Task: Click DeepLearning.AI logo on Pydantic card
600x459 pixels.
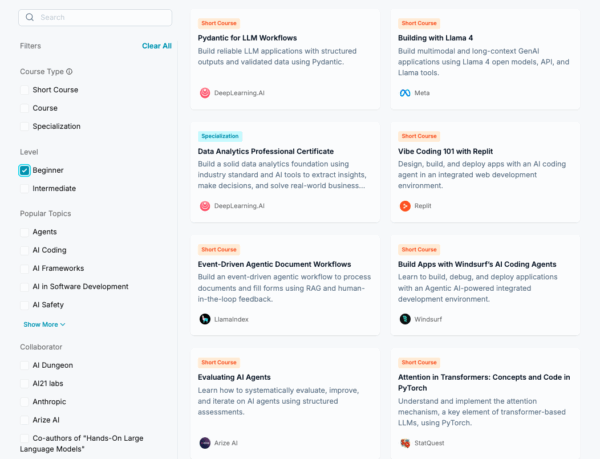Action: [x=205, y=93]
